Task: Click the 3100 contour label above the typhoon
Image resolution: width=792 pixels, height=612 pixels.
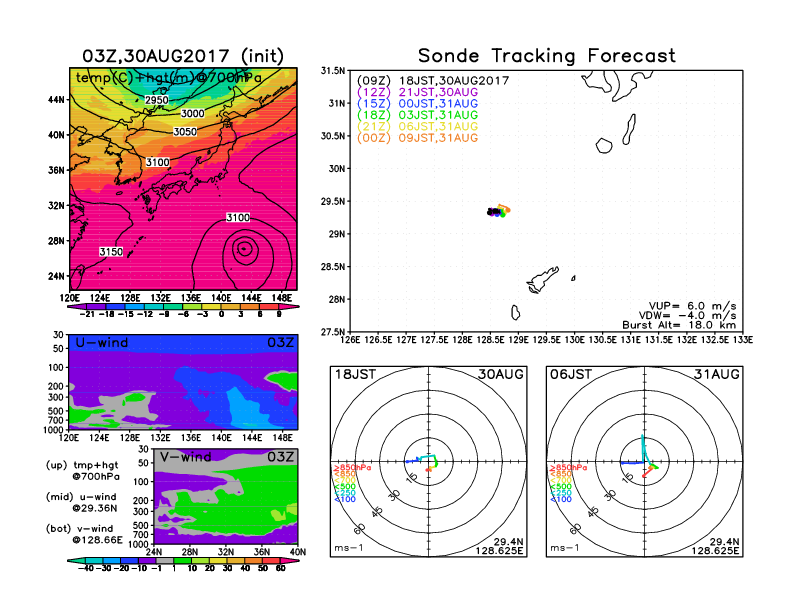Action: click(237, 218)
